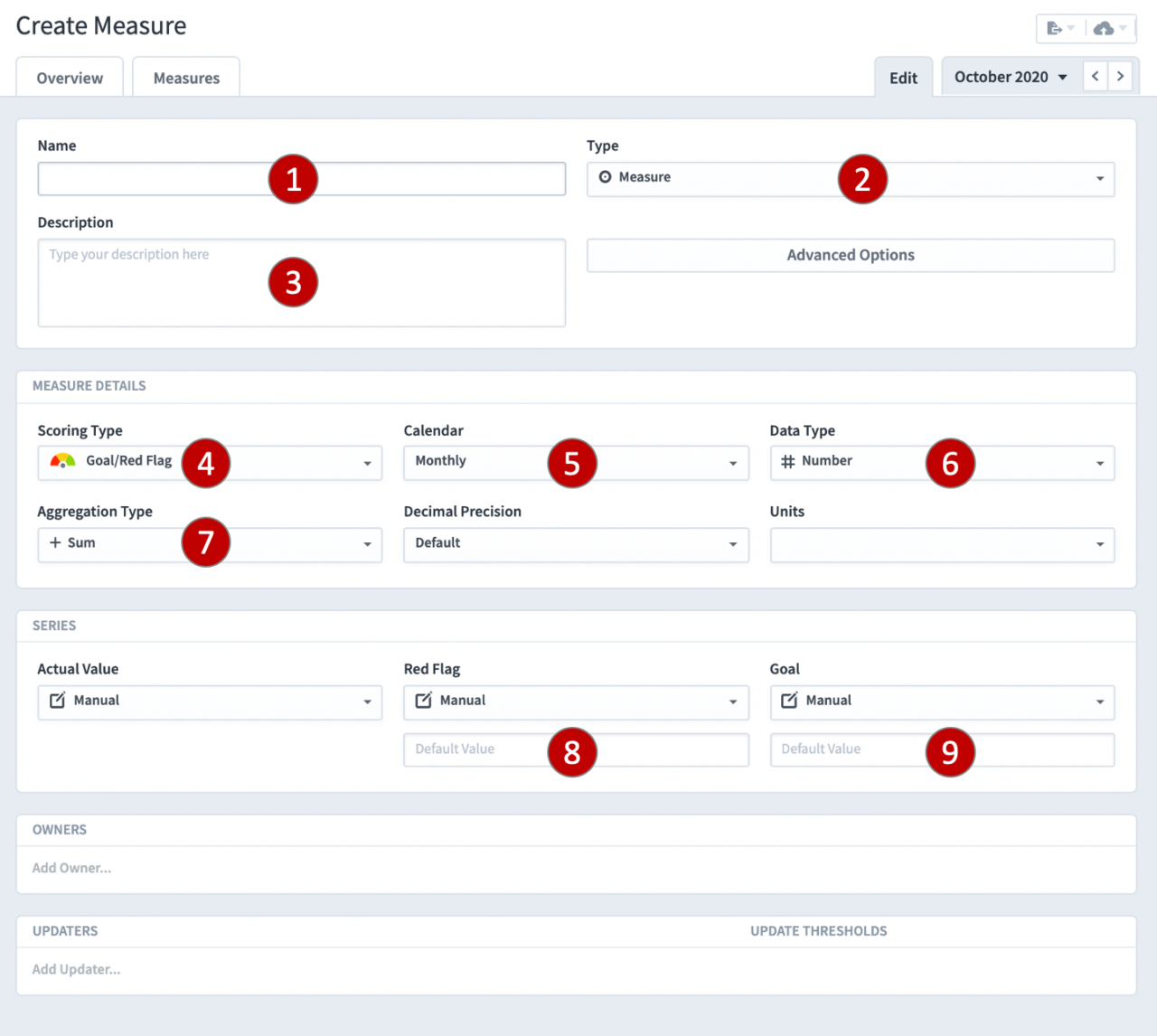This screenshot has height=1036, width=1157.
Task: Open the Calendar dropdown set to Monthly
Action: click(733, 463)
